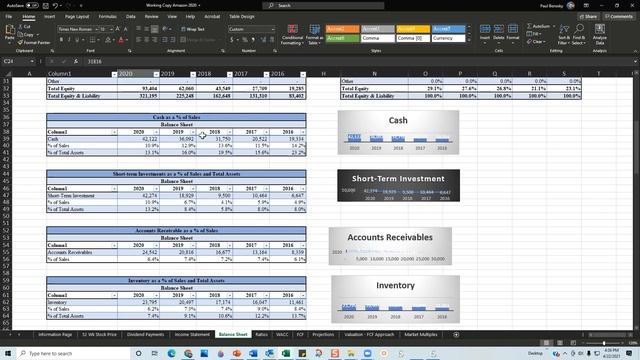The height and width of the screenshot is (360, 640).
Task: Click the Fill Color bucket icon
Action: 108,40
